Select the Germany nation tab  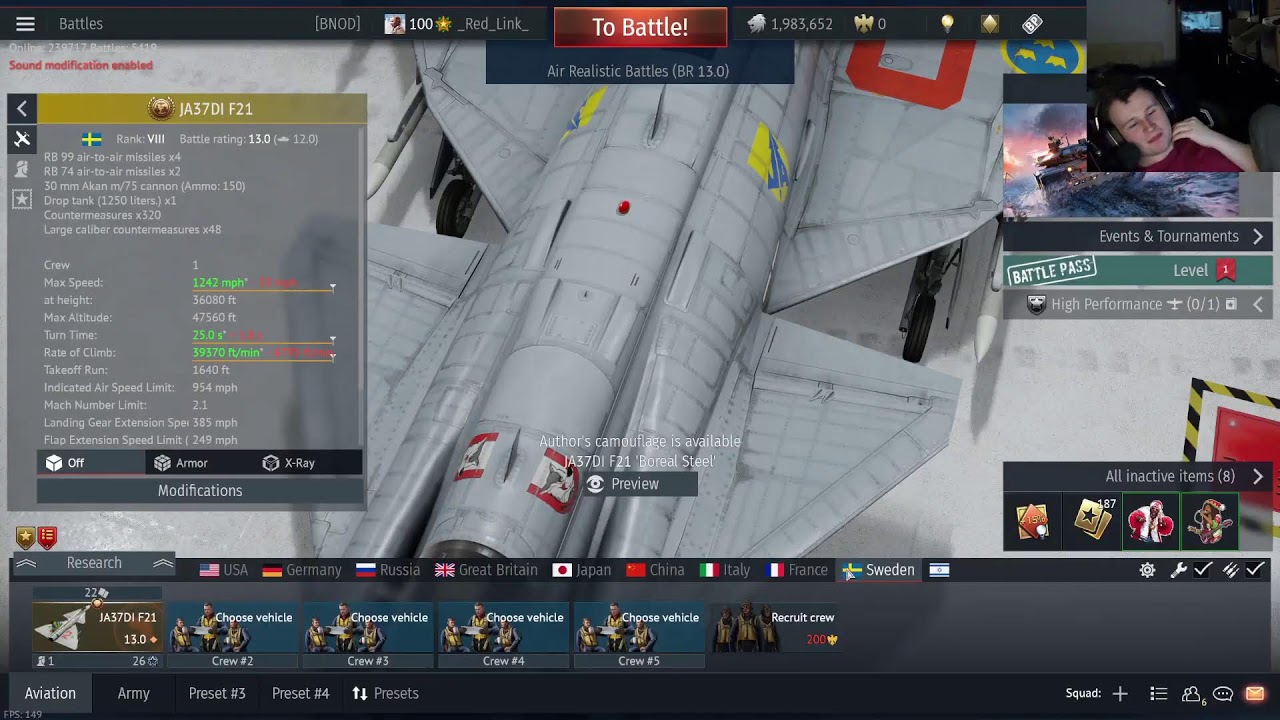302,570
